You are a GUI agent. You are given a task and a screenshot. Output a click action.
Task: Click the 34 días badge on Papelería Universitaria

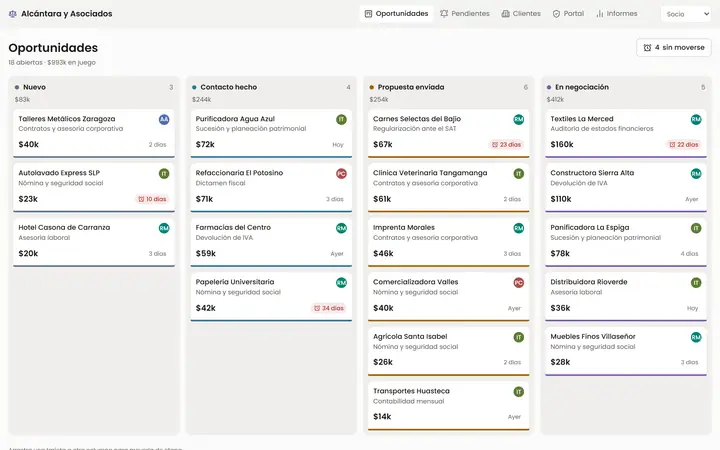[x=328, y=308]
